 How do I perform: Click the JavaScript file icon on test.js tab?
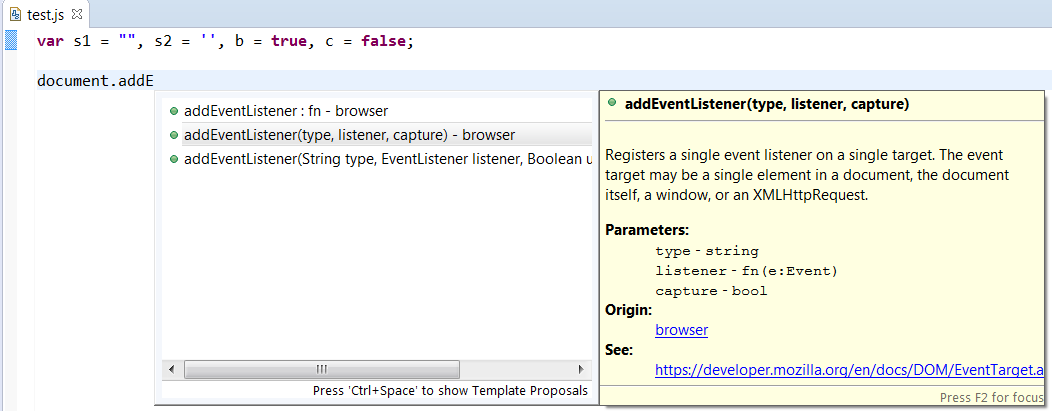pos(15,15)
